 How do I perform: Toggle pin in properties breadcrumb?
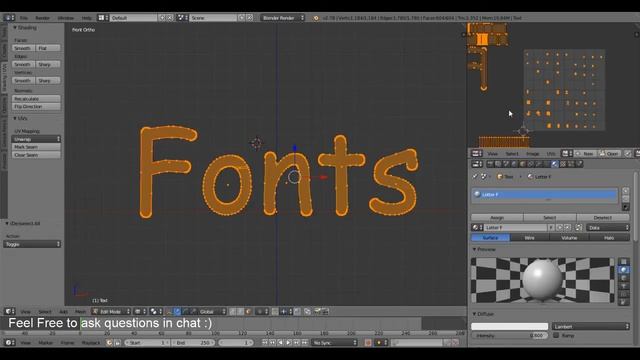click(x=475, y=176)
